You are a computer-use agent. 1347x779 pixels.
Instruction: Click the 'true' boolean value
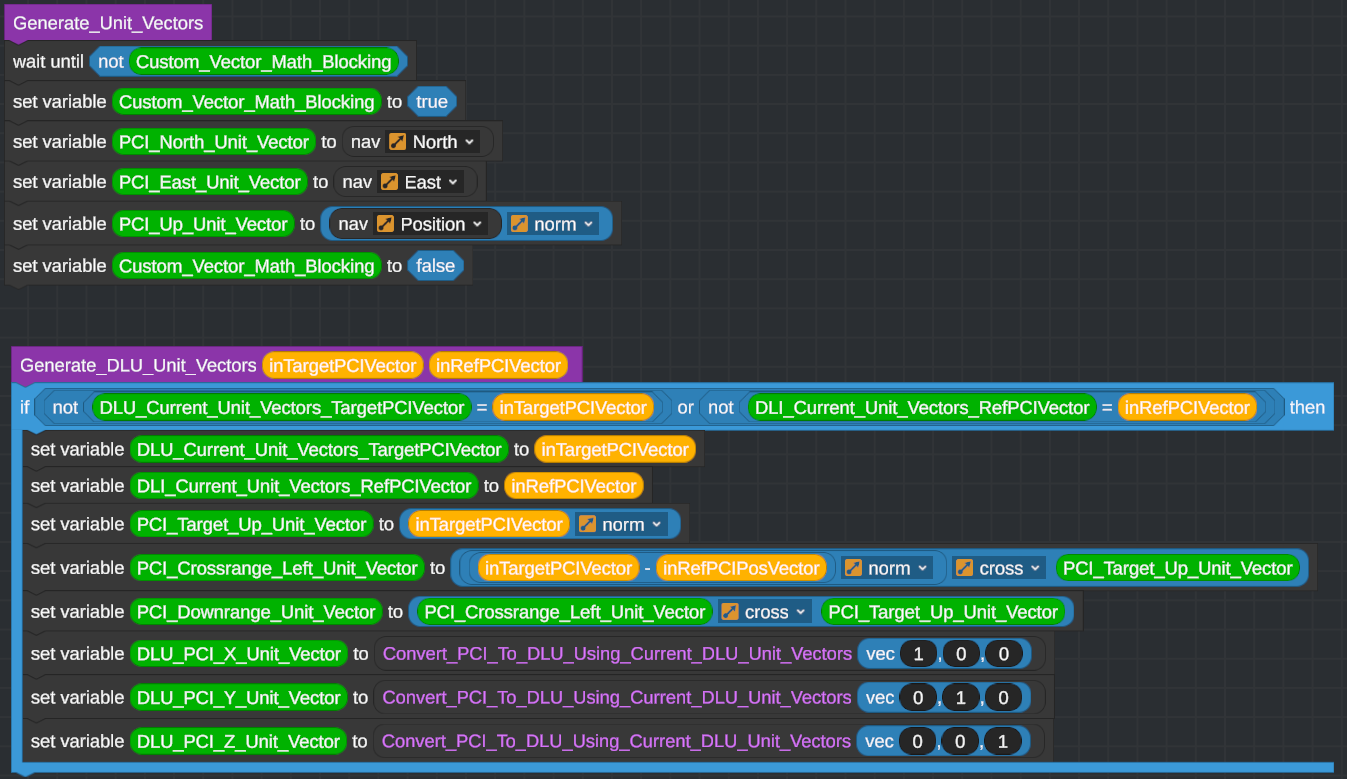coord(432,102)
